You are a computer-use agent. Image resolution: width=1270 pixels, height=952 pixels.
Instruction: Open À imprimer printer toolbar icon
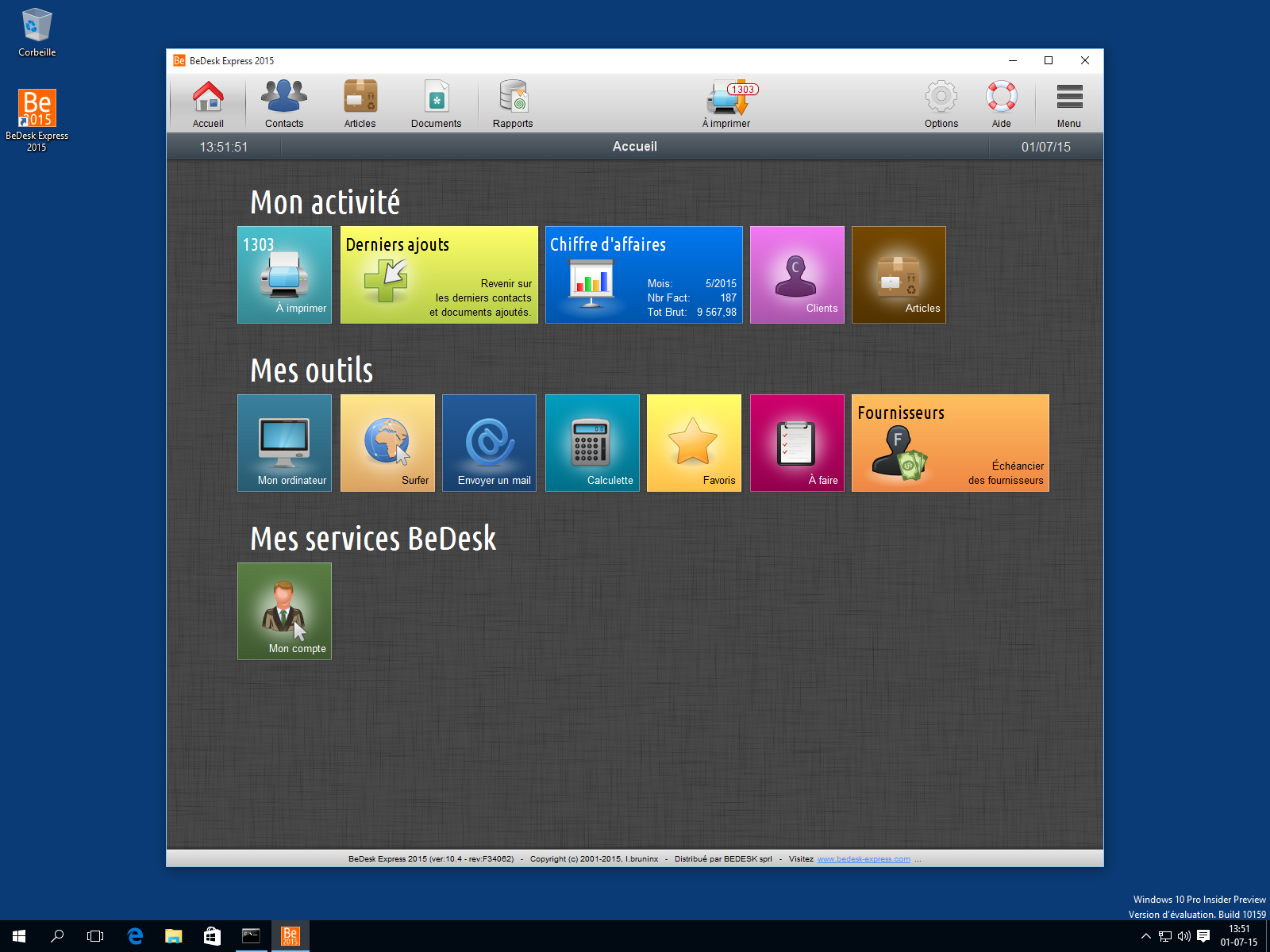tap(726, 104)
